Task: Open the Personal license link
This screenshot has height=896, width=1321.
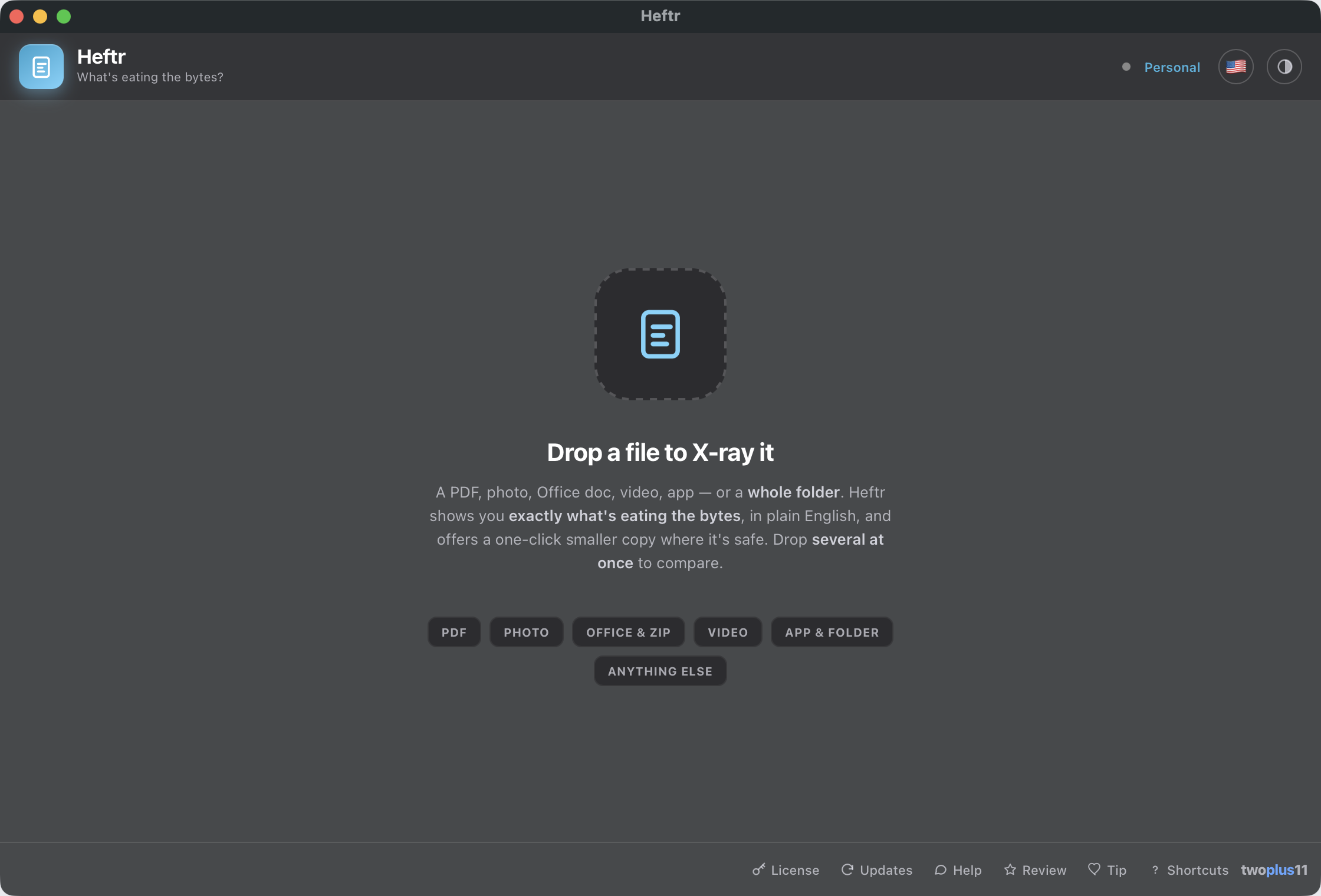Action: (x=1172, y=67)
